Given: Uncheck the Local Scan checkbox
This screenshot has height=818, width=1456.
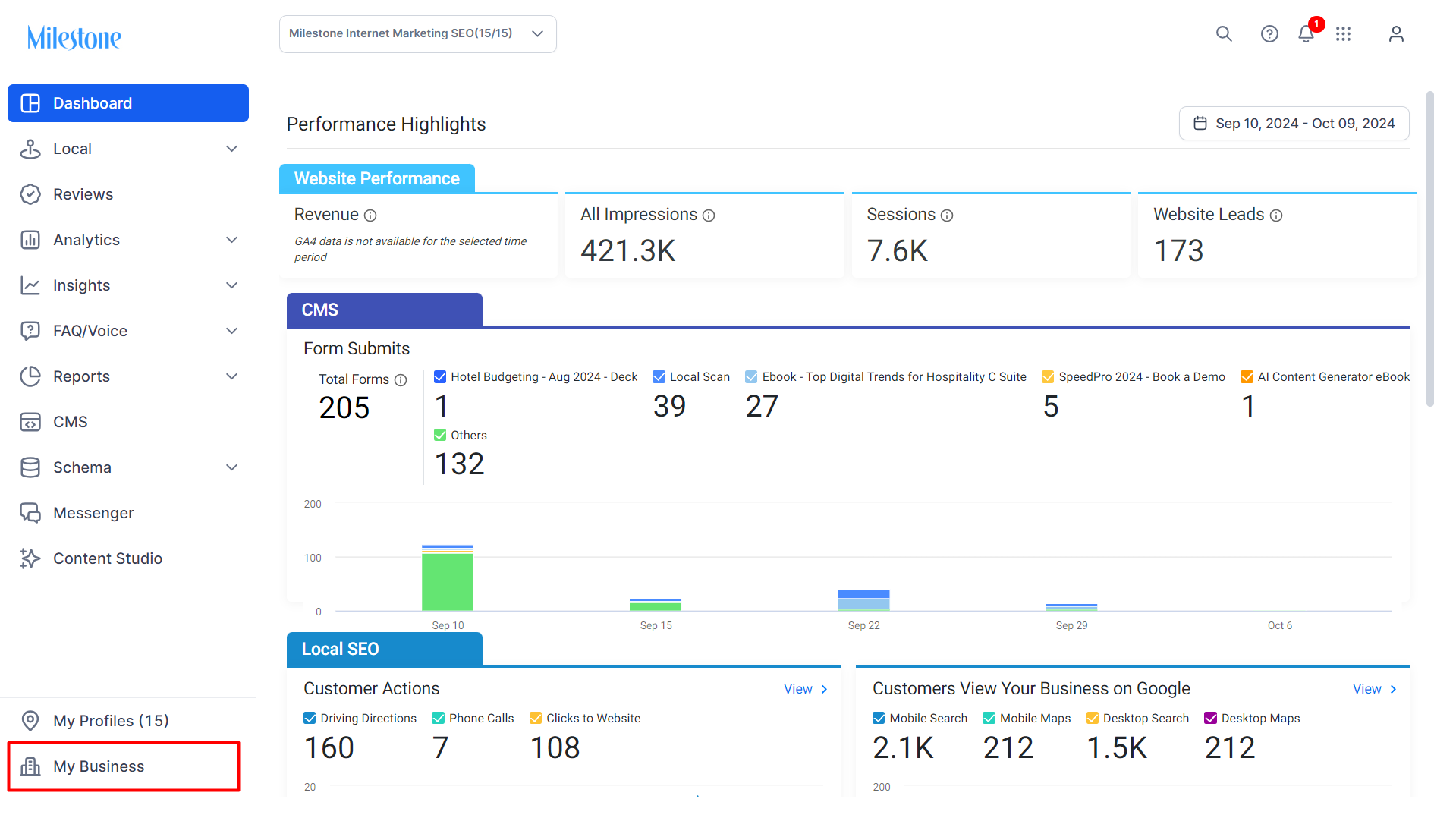Looking at the screenshot, I should [x=659, y=377].
